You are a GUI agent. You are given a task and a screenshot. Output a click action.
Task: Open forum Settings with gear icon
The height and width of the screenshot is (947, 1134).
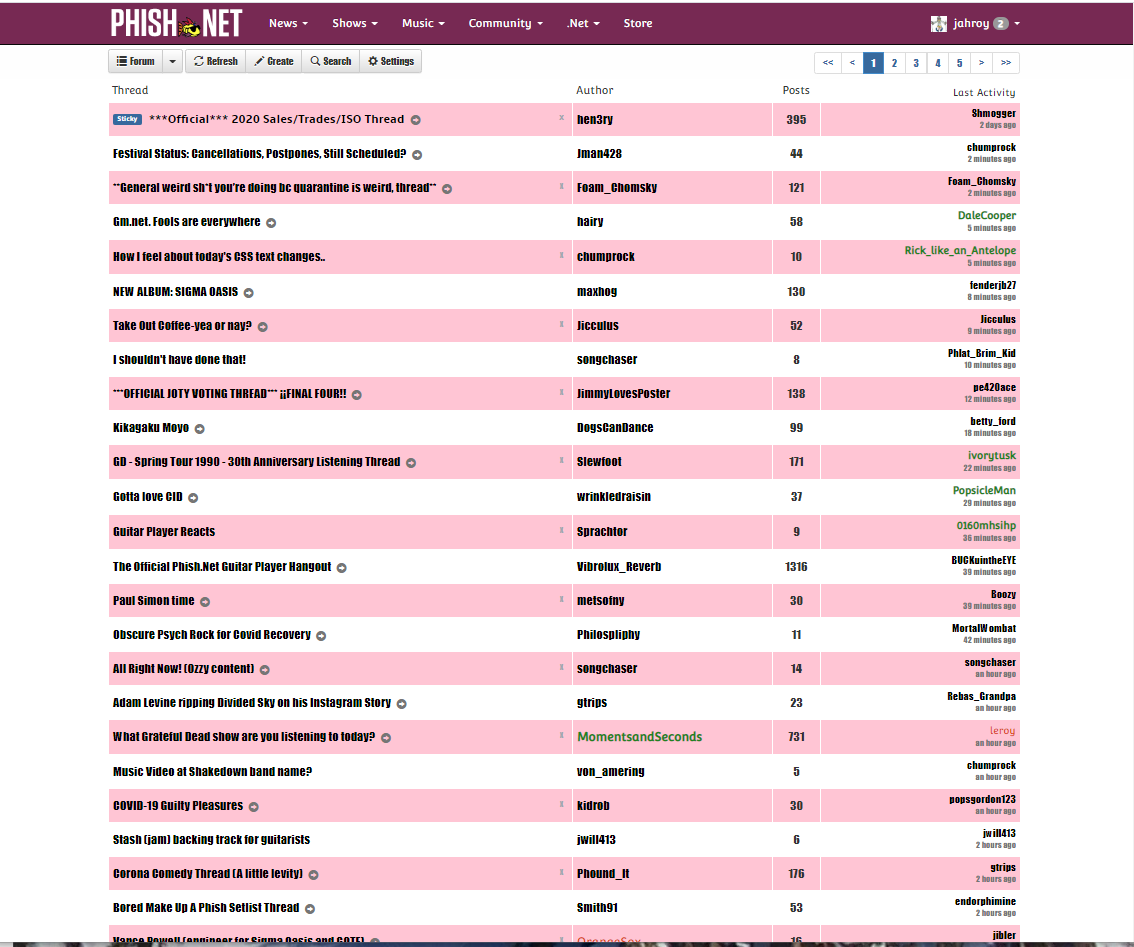390,61
